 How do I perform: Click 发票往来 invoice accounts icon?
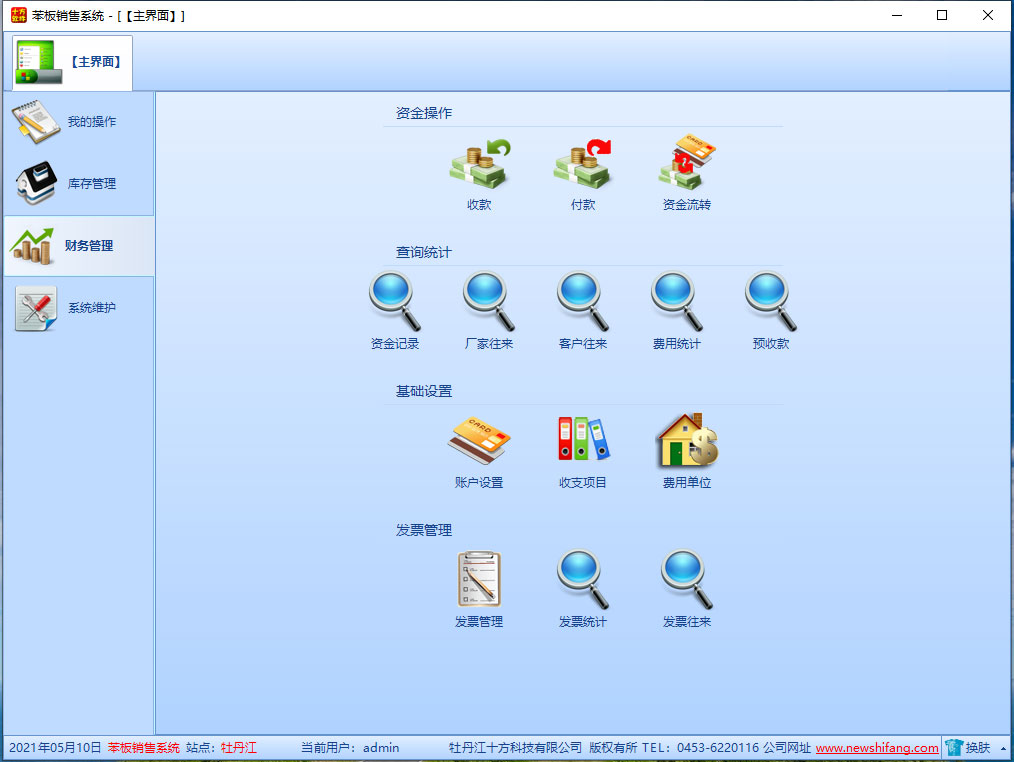[687, 581]
